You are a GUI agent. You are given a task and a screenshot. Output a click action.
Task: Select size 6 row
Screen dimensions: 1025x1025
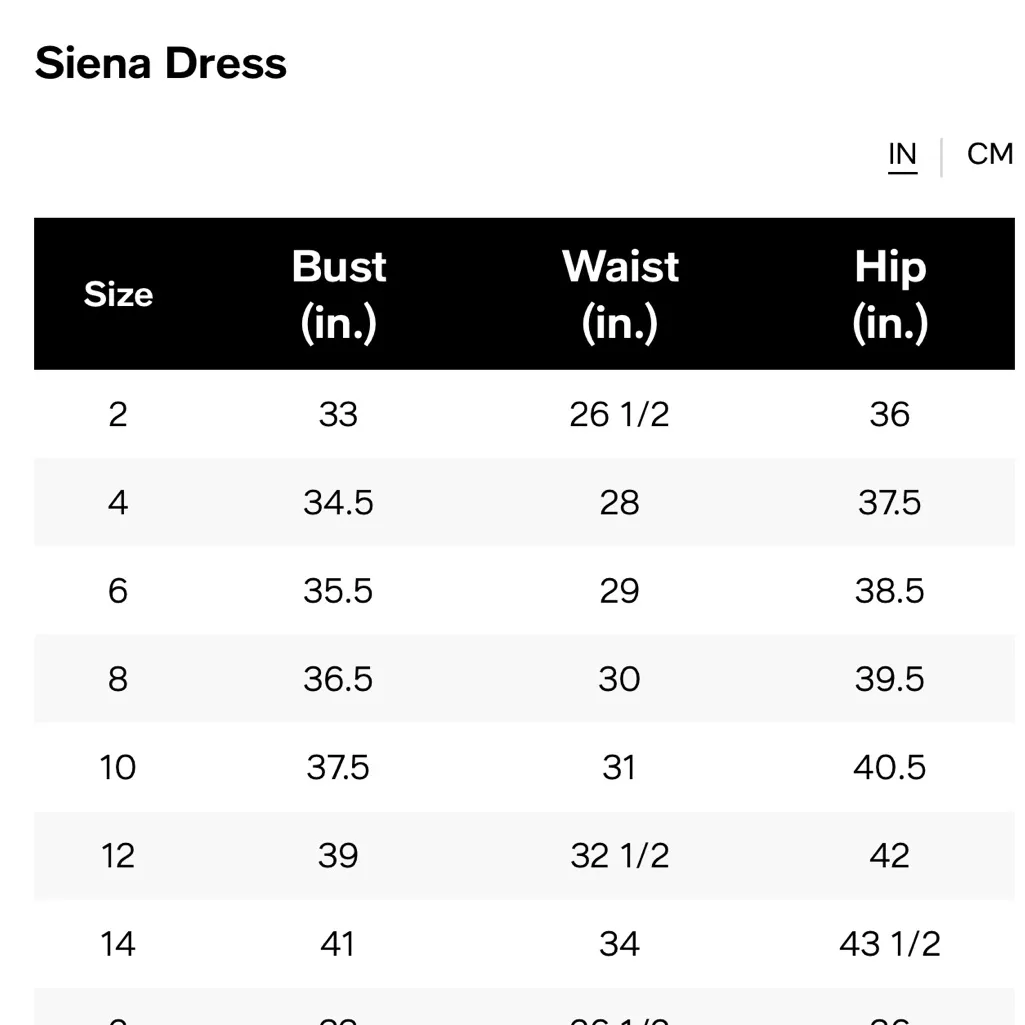coord(118,591)
